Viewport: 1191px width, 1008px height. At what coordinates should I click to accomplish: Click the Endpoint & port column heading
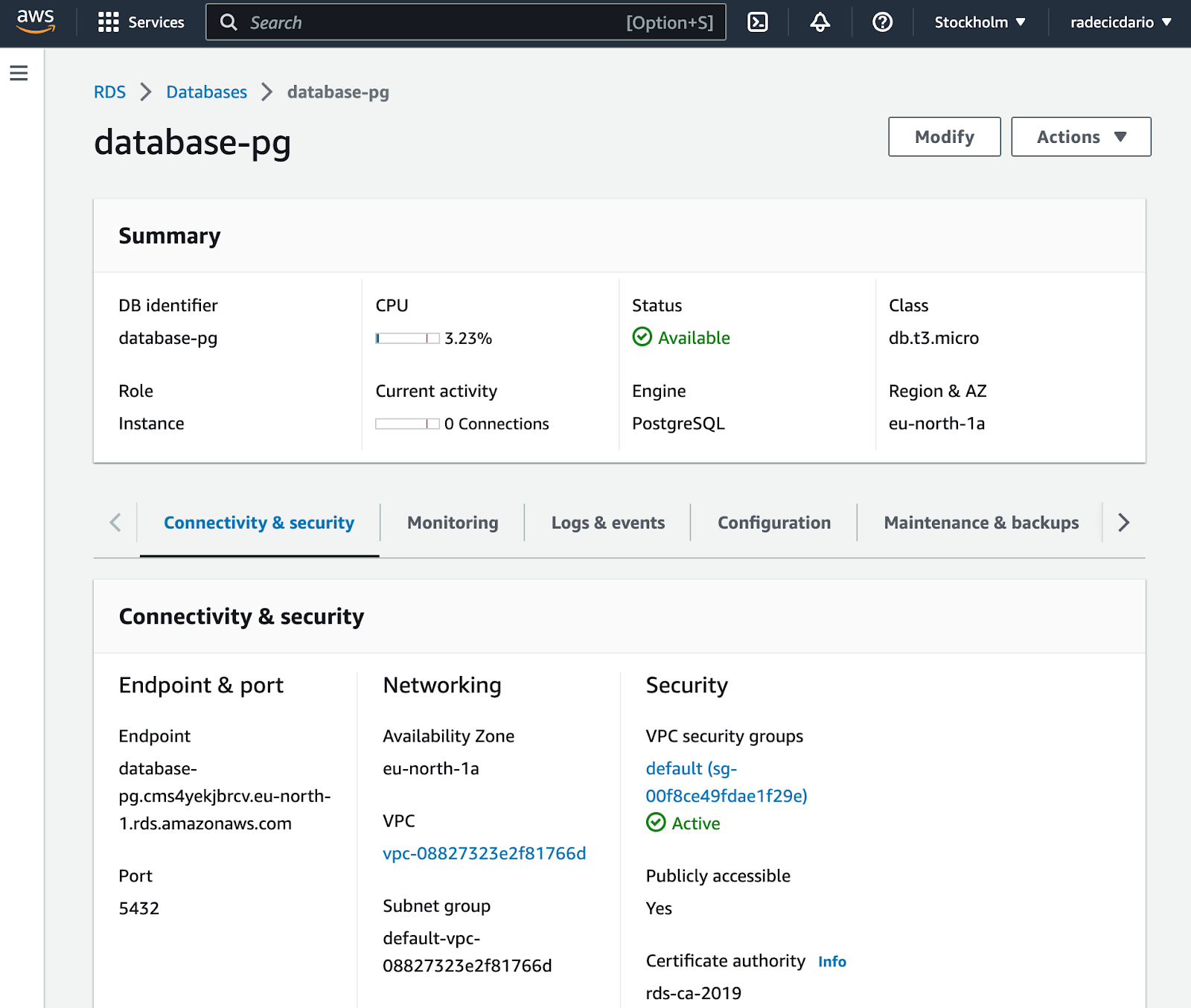[x=201, y=685]
